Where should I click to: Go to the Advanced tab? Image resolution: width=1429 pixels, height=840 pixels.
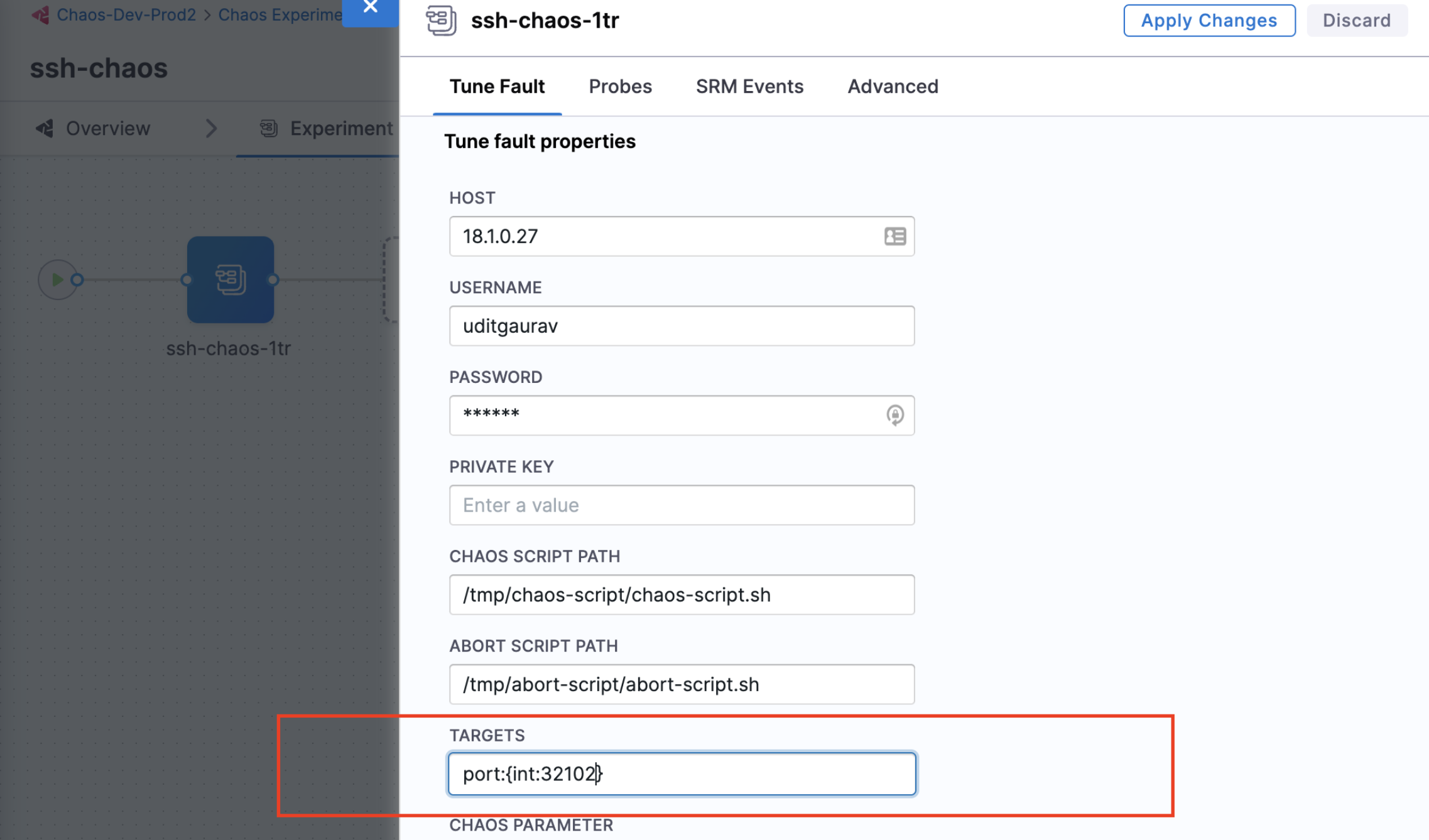coord(893,87)
